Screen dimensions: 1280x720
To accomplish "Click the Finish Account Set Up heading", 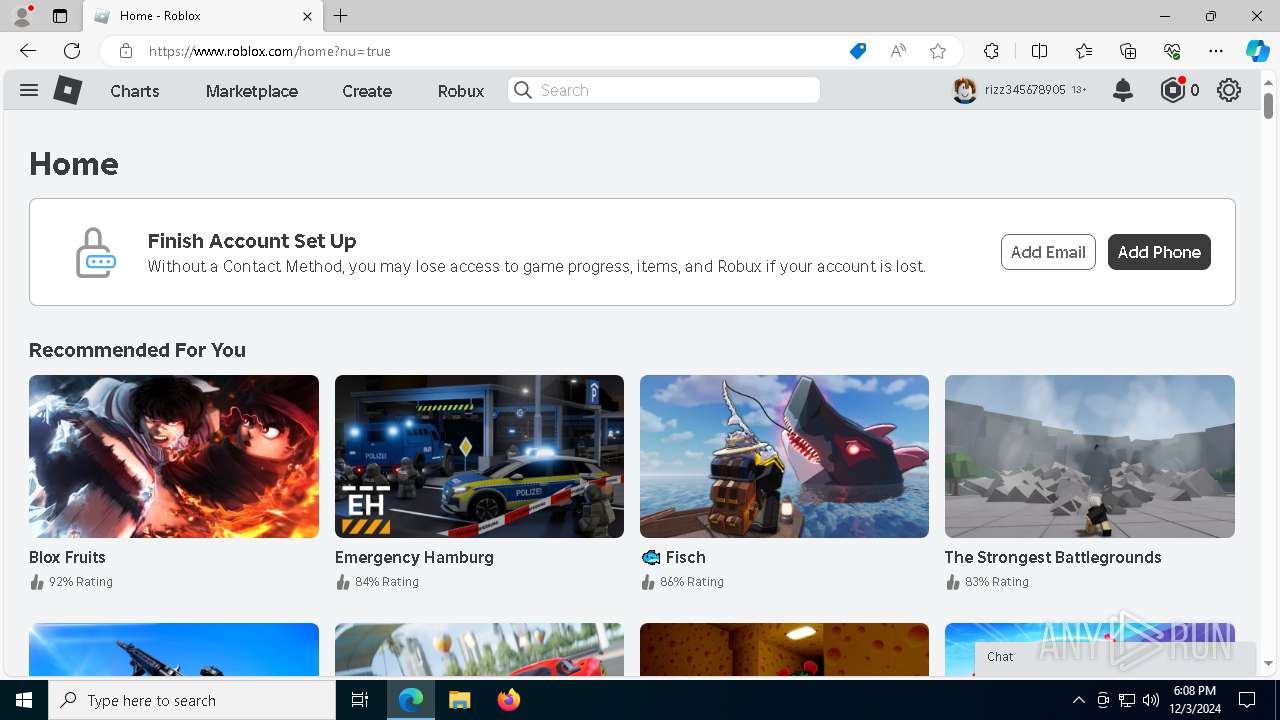I will tap(252, 241).
